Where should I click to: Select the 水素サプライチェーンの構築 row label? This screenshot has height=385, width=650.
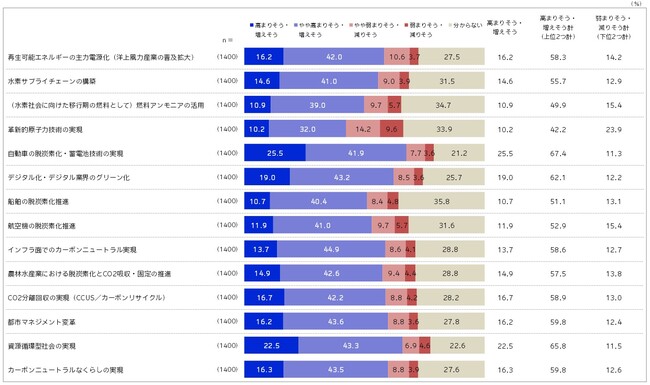tap(52, 81)
